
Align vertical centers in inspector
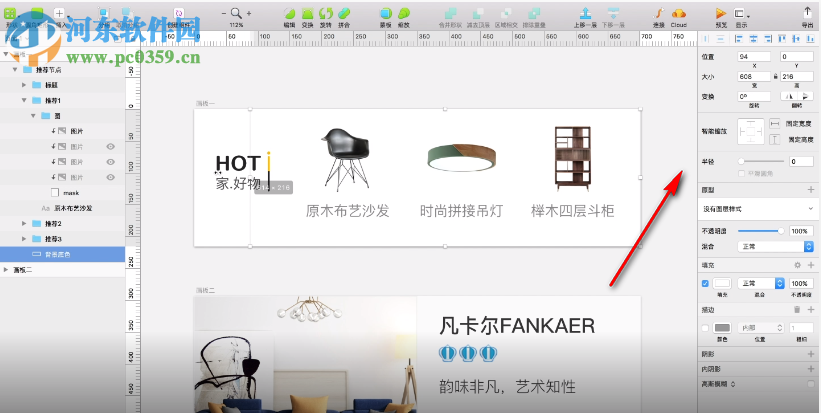click(x=796, y=38)
